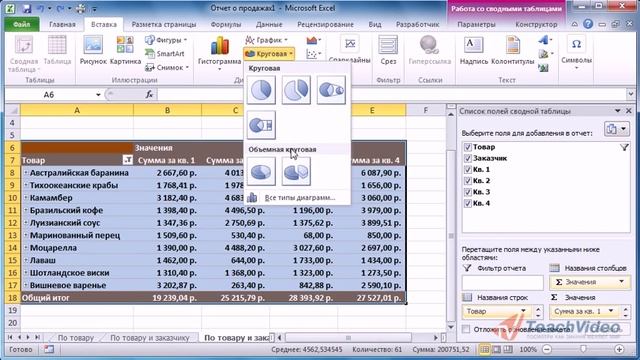This screenshot has height=360, width=640.
Task: Choose the exploded pie chart type
Action: (x=296, y=90)
